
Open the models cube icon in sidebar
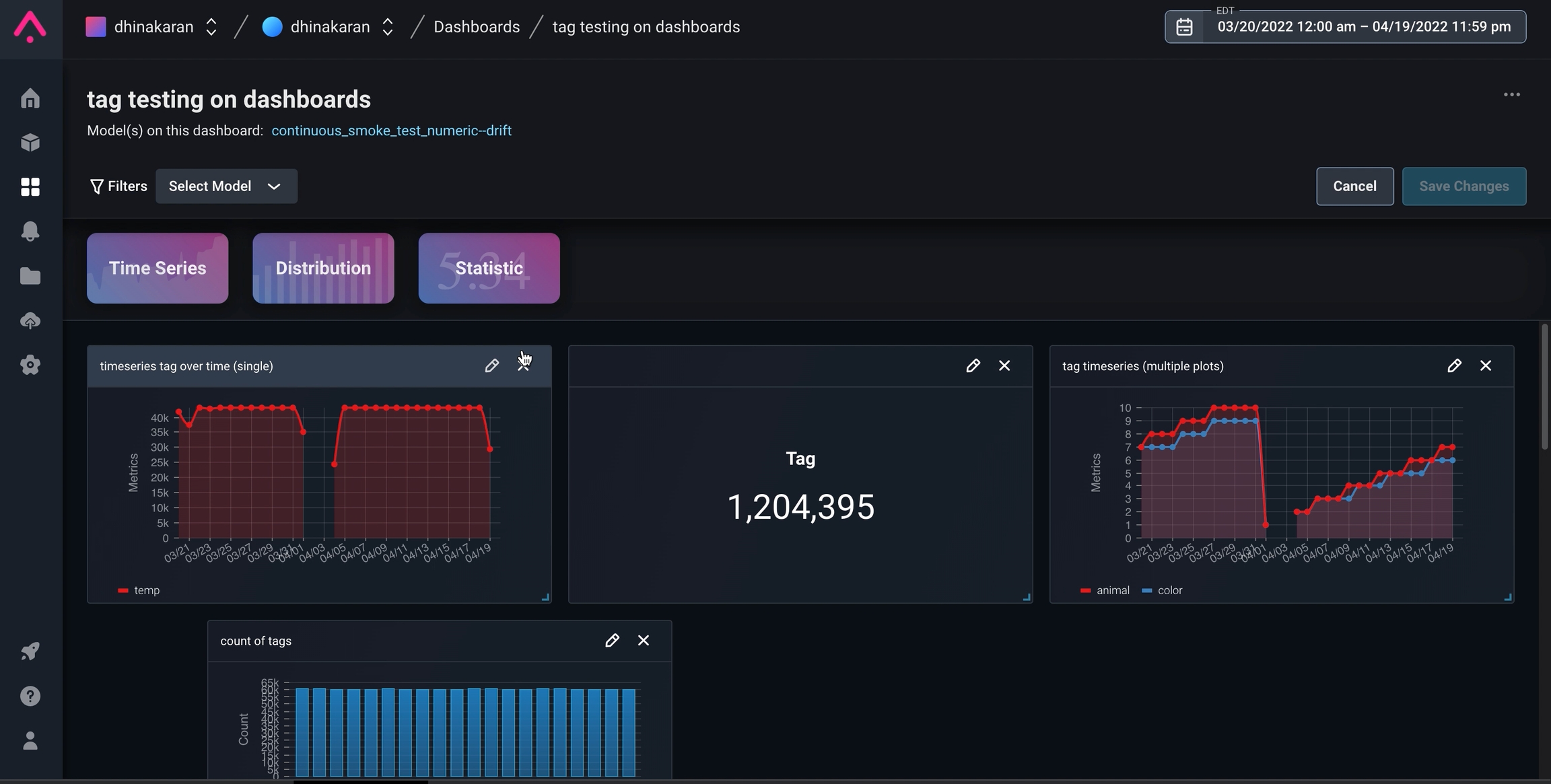tap(30, 143)
